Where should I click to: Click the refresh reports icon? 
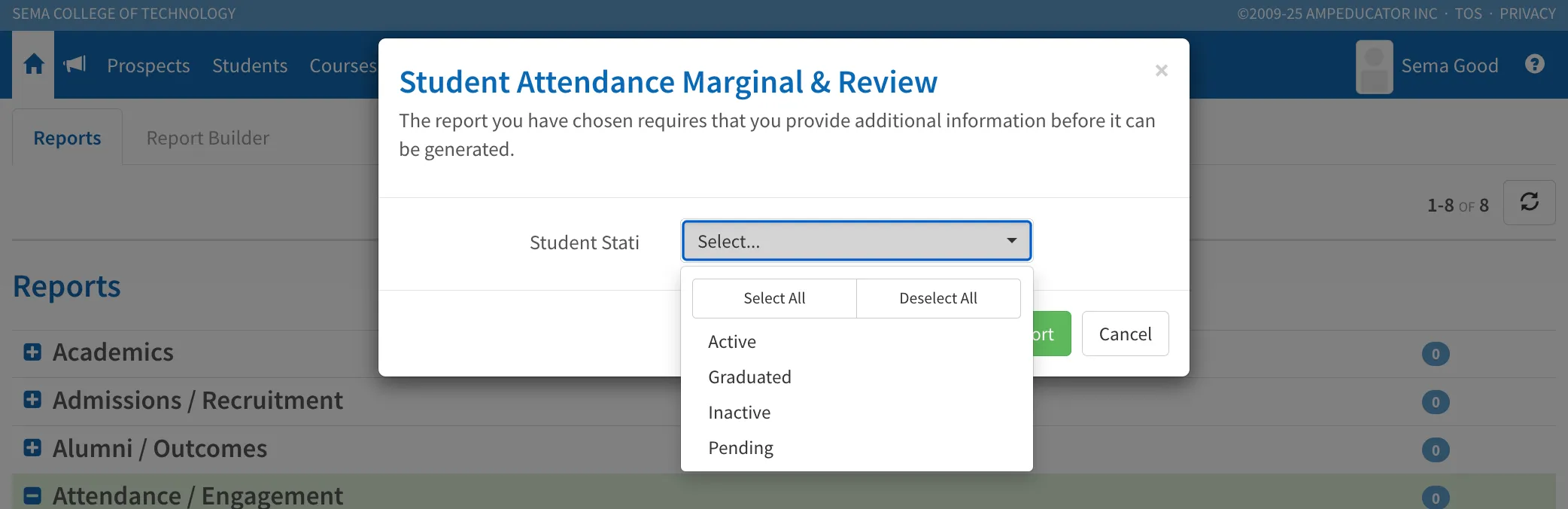1529,202
